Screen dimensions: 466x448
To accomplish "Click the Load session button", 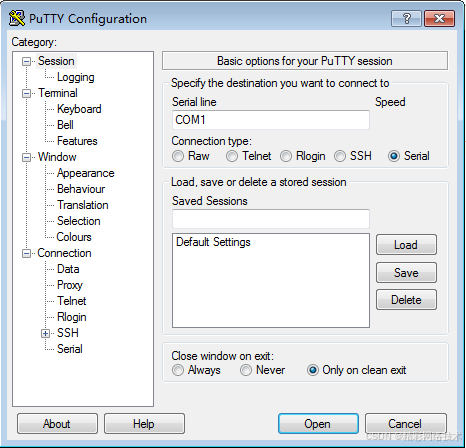I will (406, 245).
